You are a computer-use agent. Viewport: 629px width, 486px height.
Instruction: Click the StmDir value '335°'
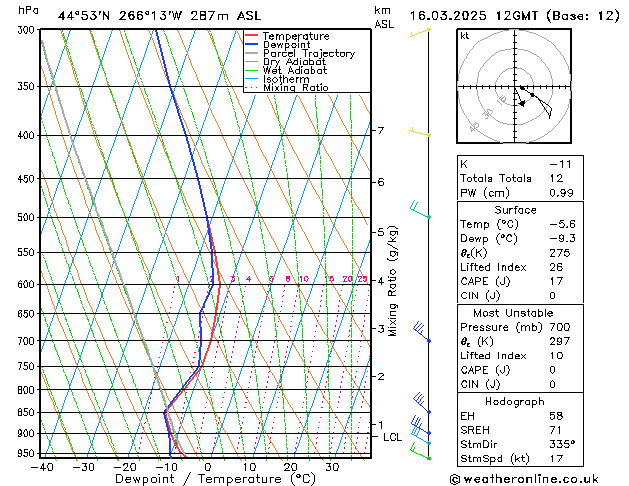pyautogui.click(x=562, y=444)
